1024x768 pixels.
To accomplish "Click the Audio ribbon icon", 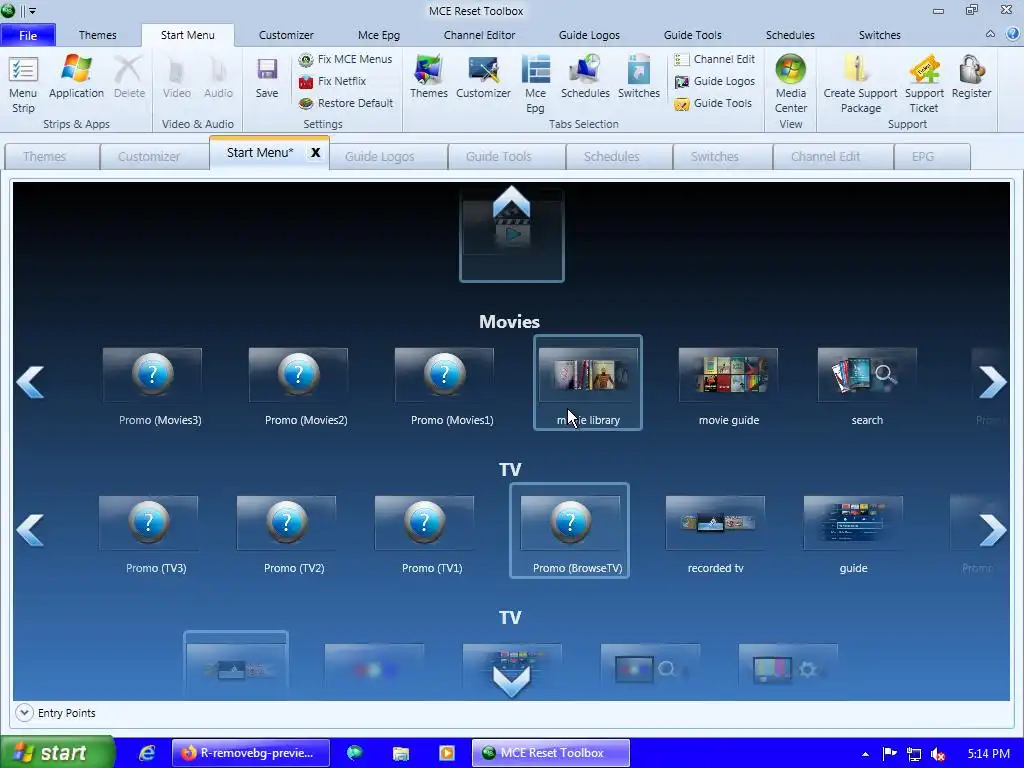I will pos(218,77).
